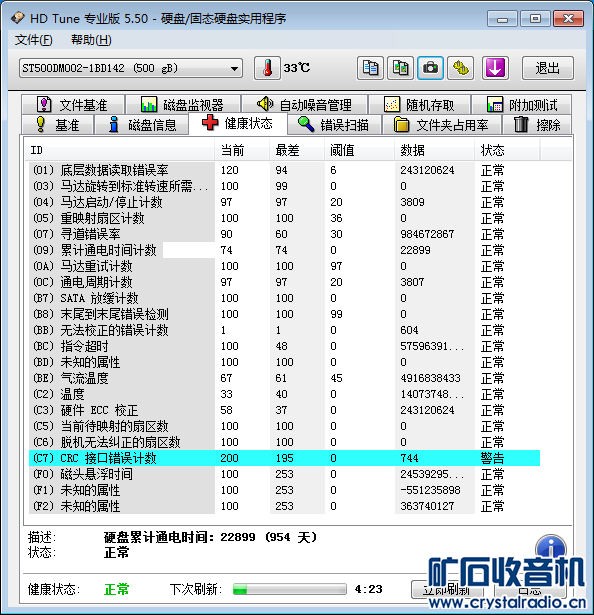
Task: Open the drive selection dropdown
Action: click(x=131, y=68)
